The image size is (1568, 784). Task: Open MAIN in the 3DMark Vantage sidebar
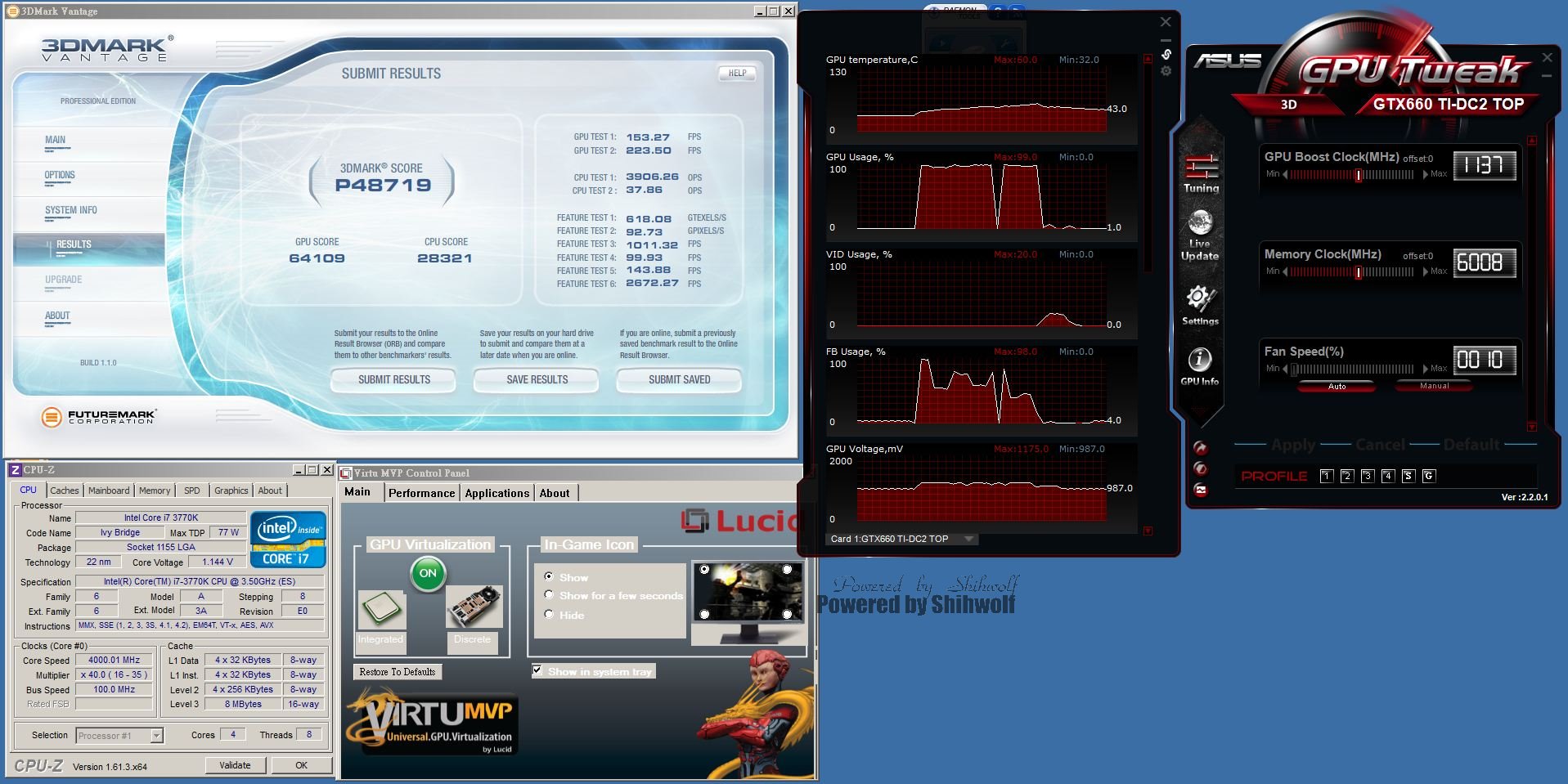pyautogui.click(x=56, y=140)
